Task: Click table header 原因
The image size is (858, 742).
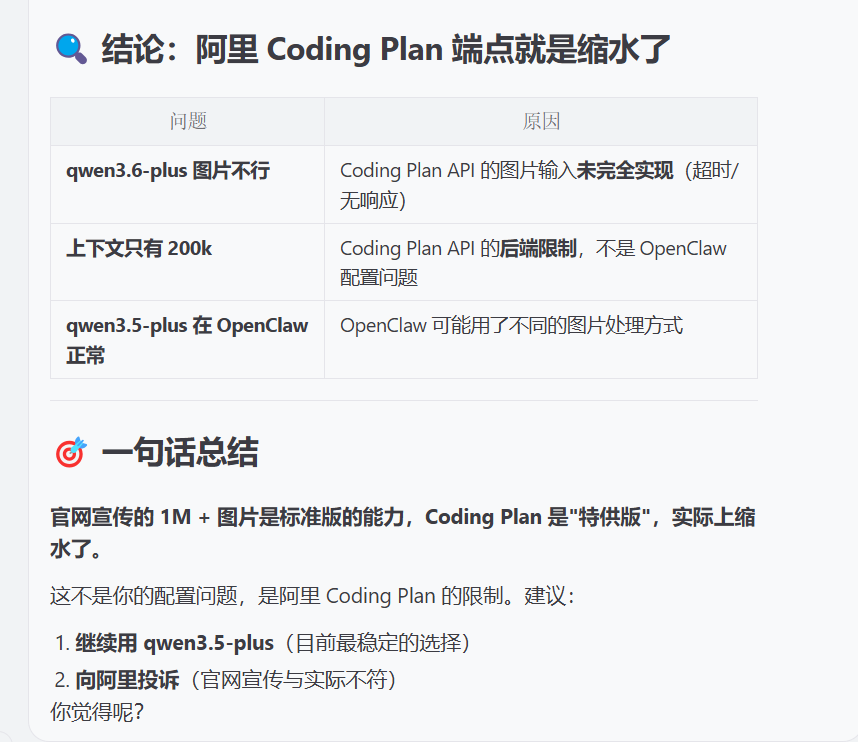Action: (541, 121)
